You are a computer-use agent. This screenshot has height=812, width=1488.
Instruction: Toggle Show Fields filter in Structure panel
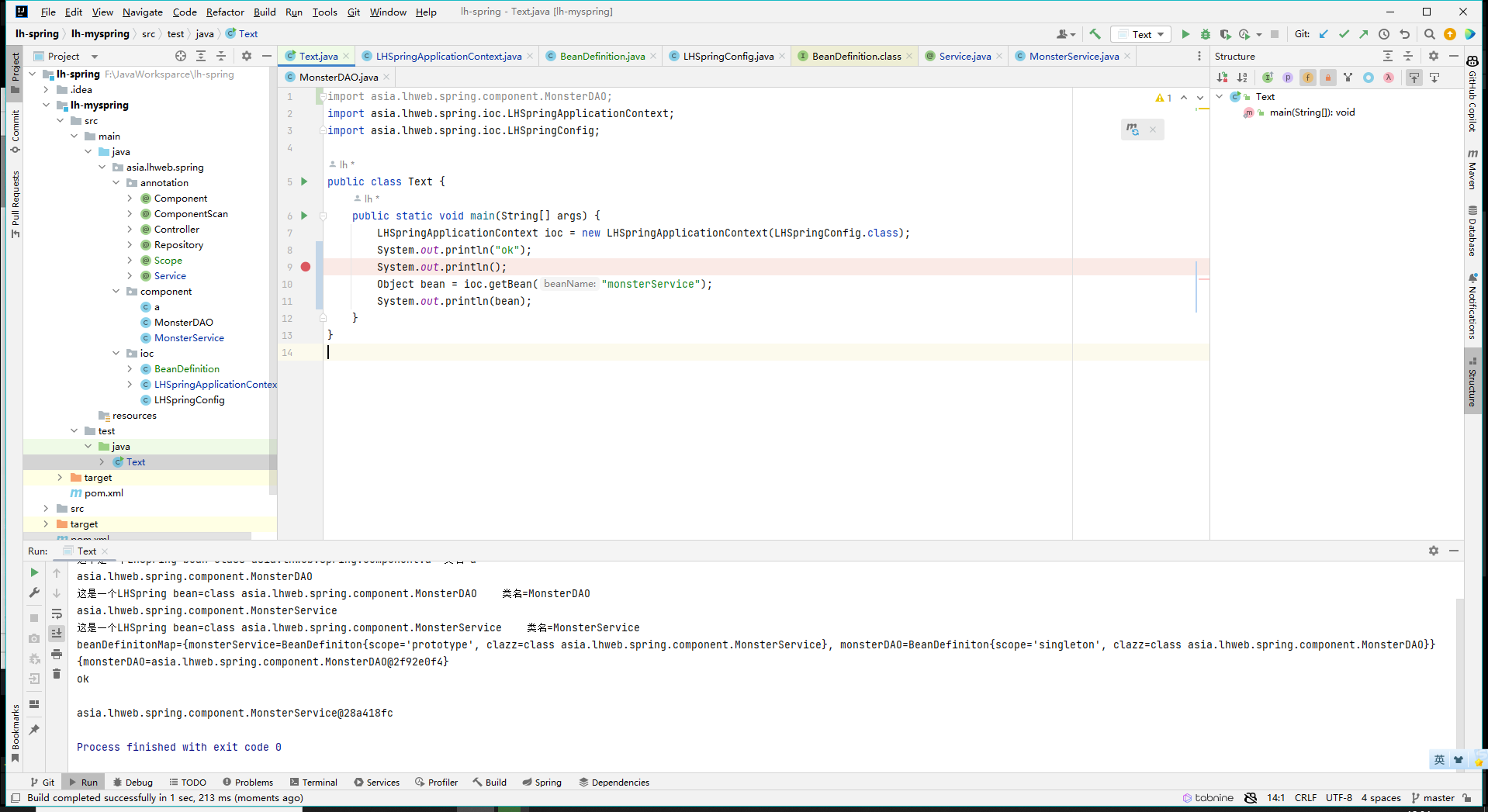(1308, 78)
